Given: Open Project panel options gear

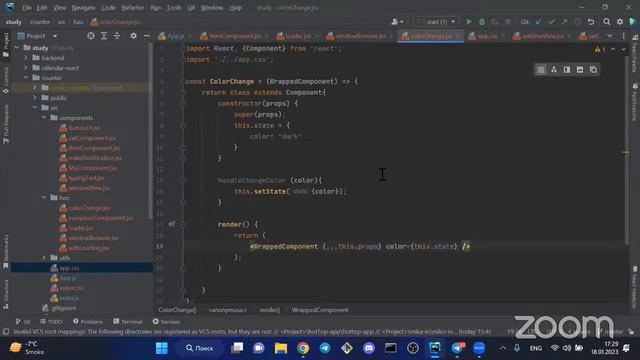Looking at the screenshot, I should [x=133, y=36].
